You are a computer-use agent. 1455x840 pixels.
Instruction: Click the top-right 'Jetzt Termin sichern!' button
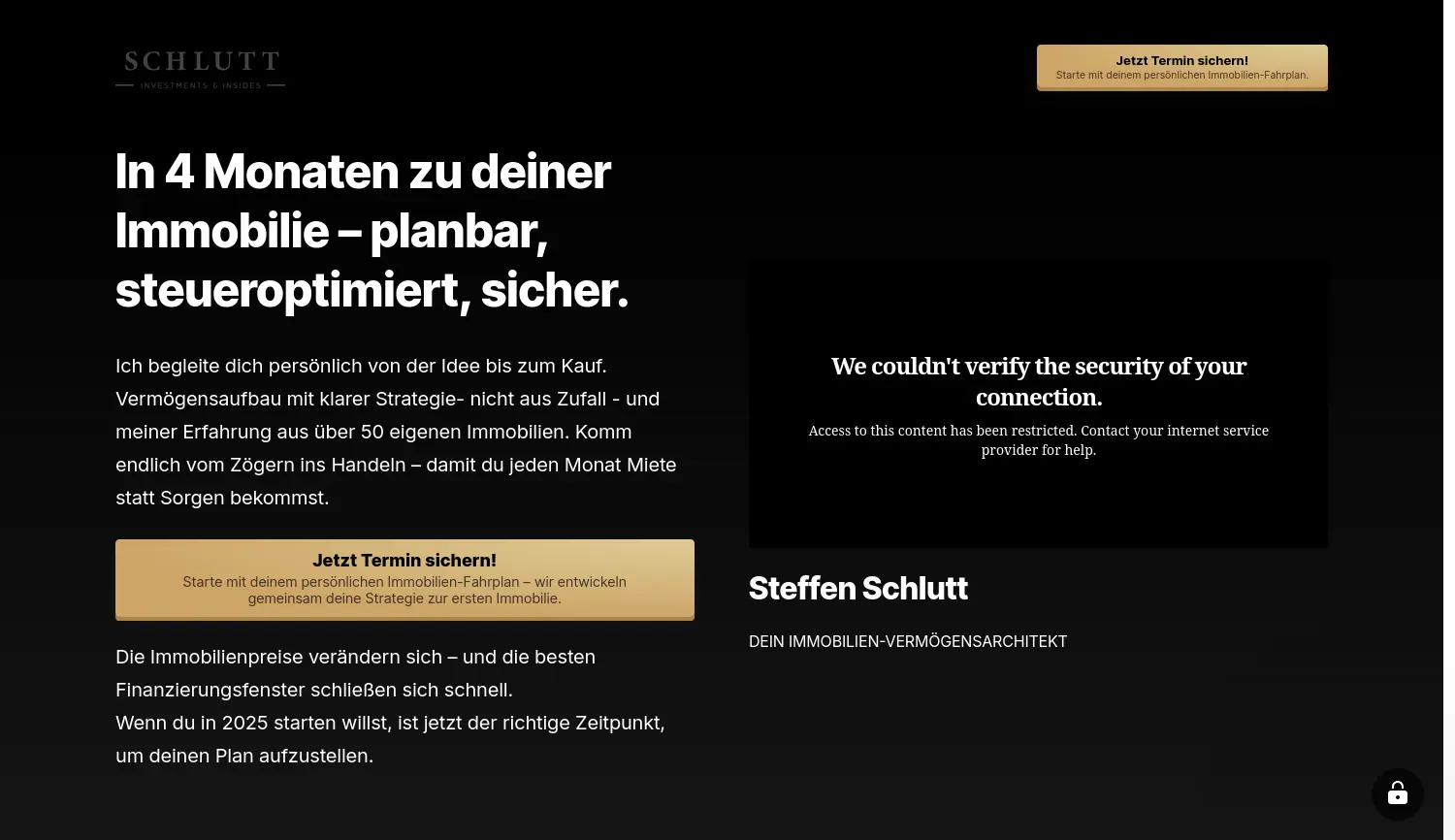[x=1181, y=67]
